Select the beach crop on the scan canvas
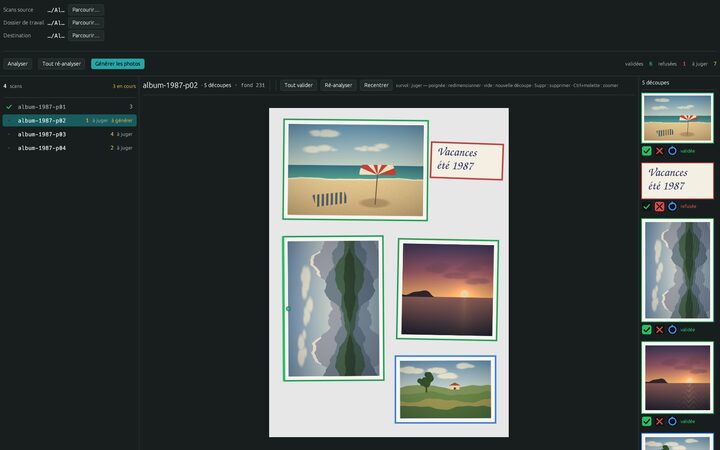This screenshot has height=450, width=720. tap(355, 170)
